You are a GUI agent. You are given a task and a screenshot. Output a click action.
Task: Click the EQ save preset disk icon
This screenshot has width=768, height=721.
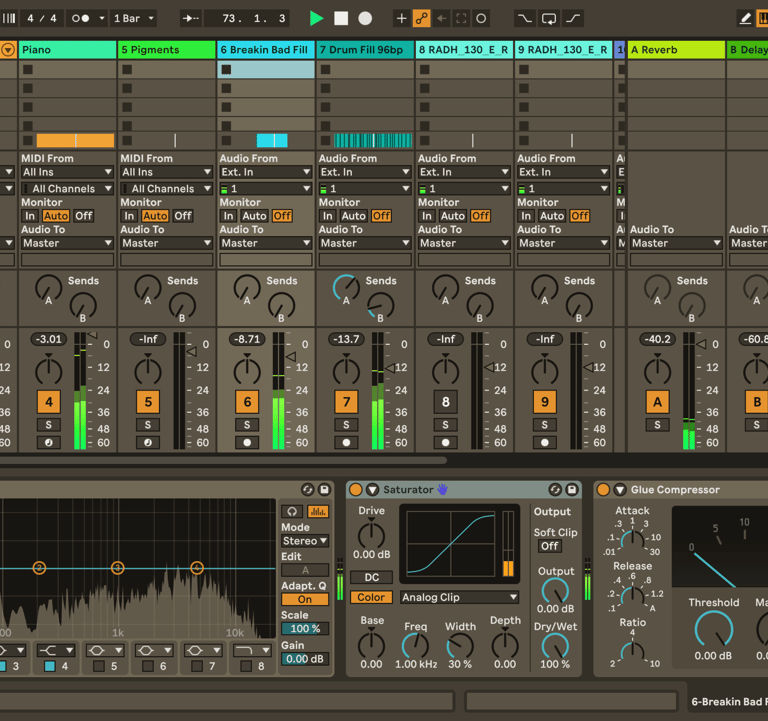[324, 489]
